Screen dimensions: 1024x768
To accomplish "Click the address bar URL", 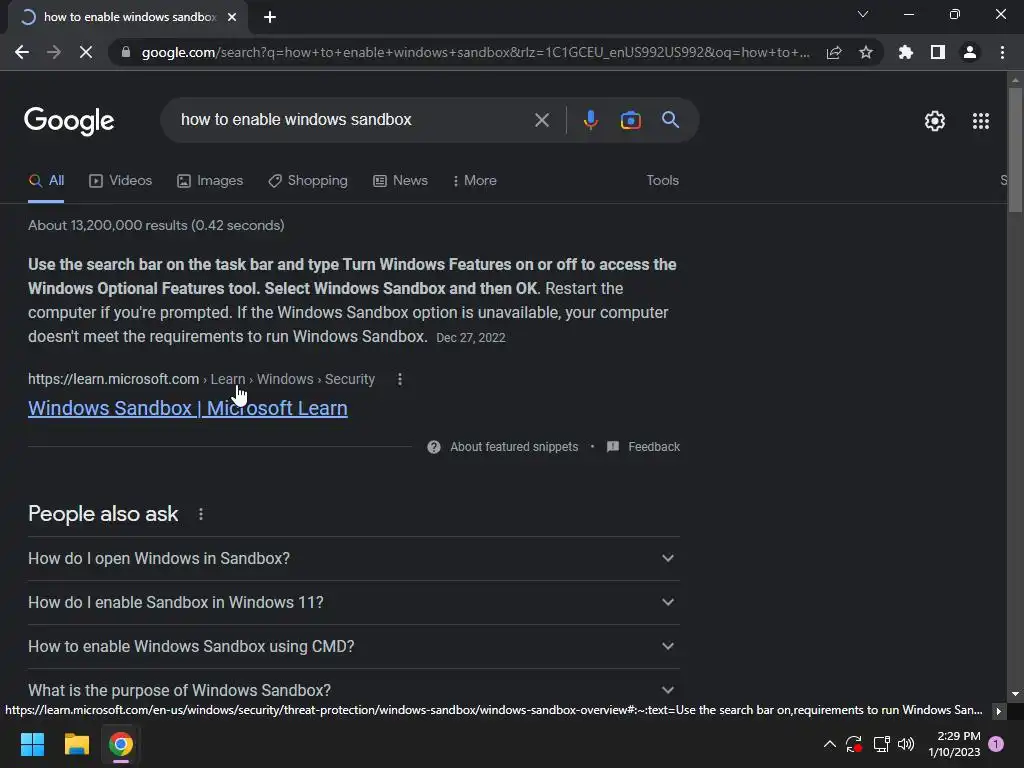I will (x=475, y=52).
